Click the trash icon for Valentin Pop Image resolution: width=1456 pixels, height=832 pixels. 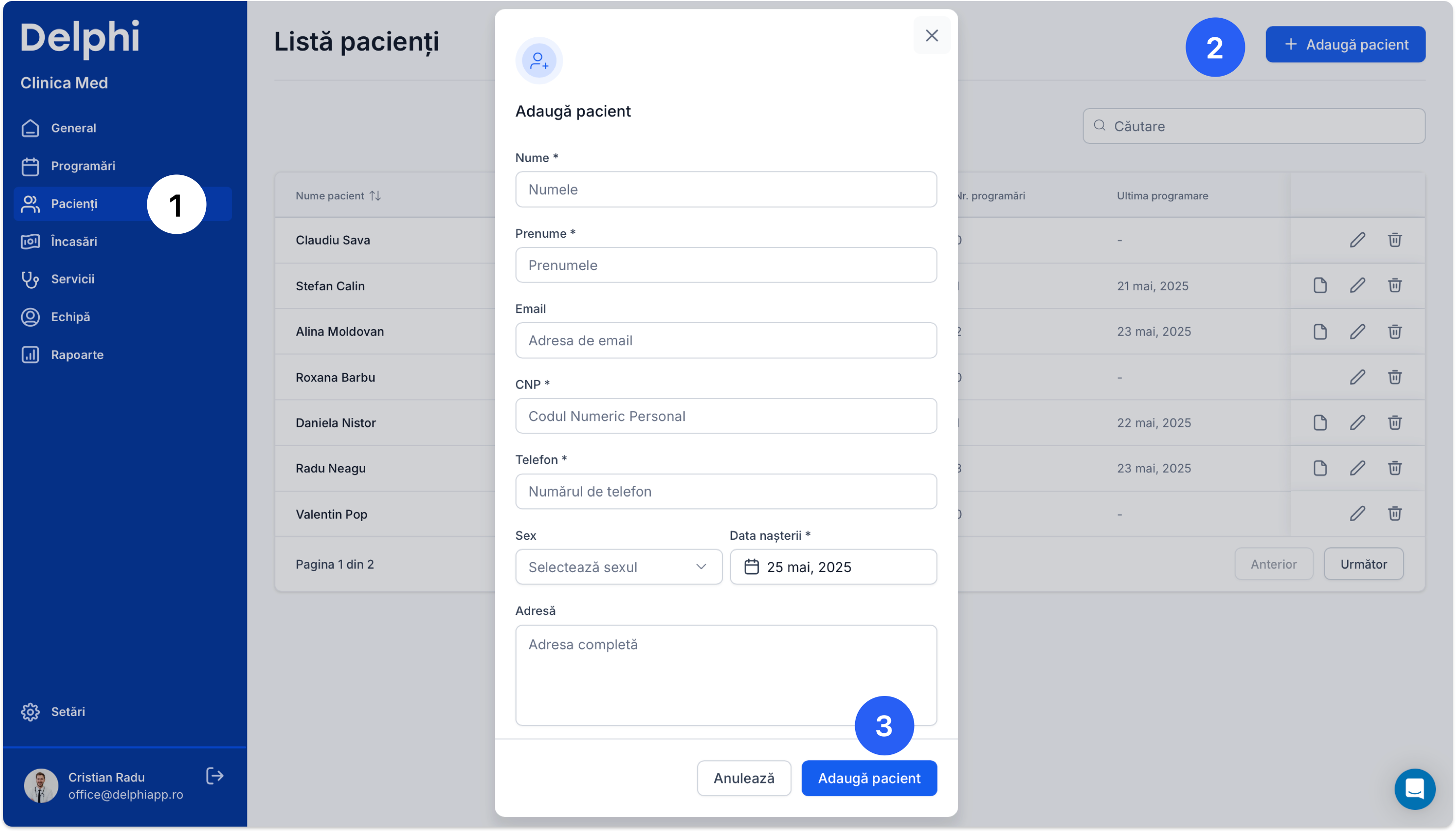tap(1394, 514)
